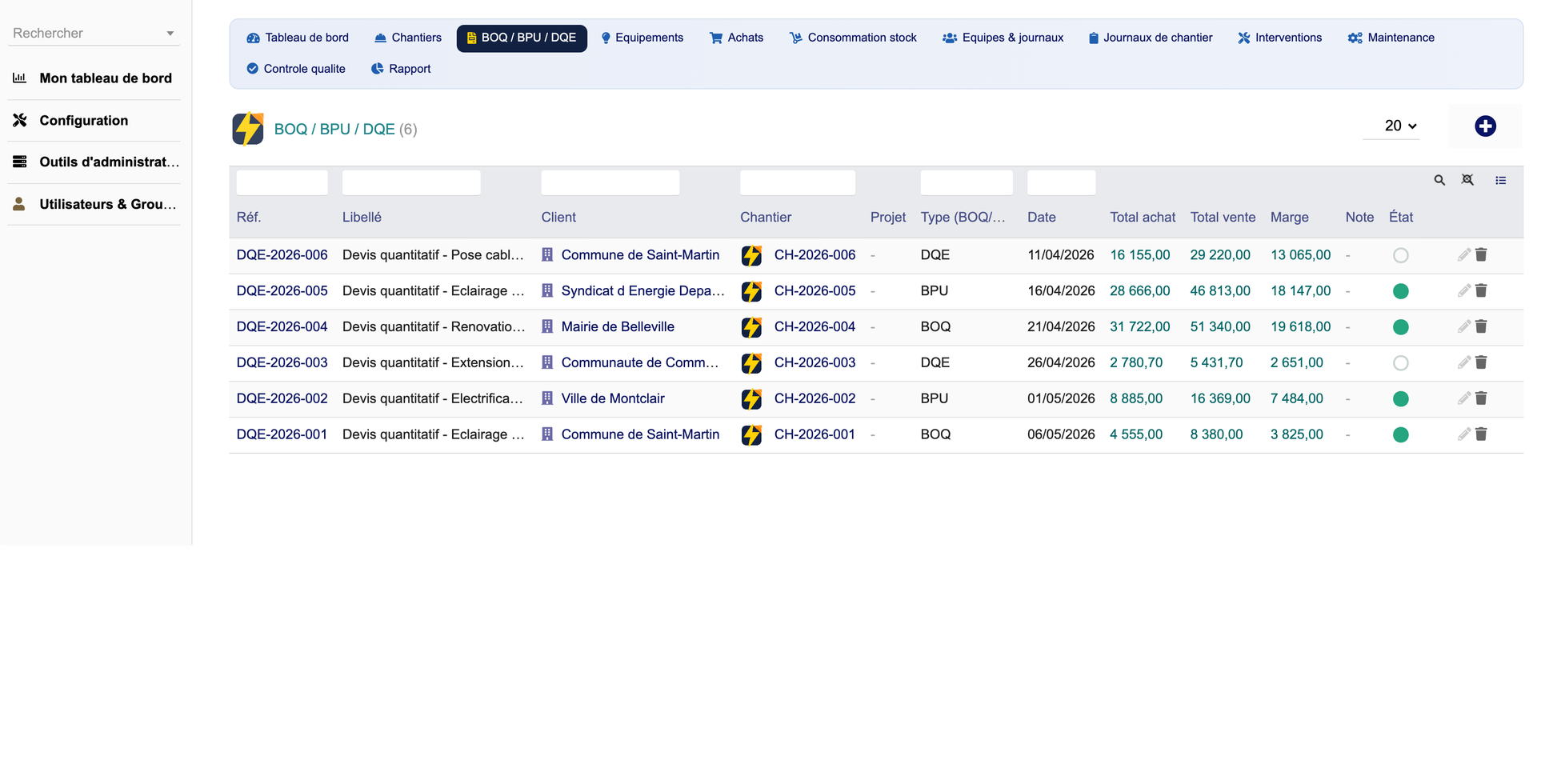Image resolution: width=1557 pixels, height=784 pixels.
Task: Switch to Consommation stock tab
Action: coord(853,38)
